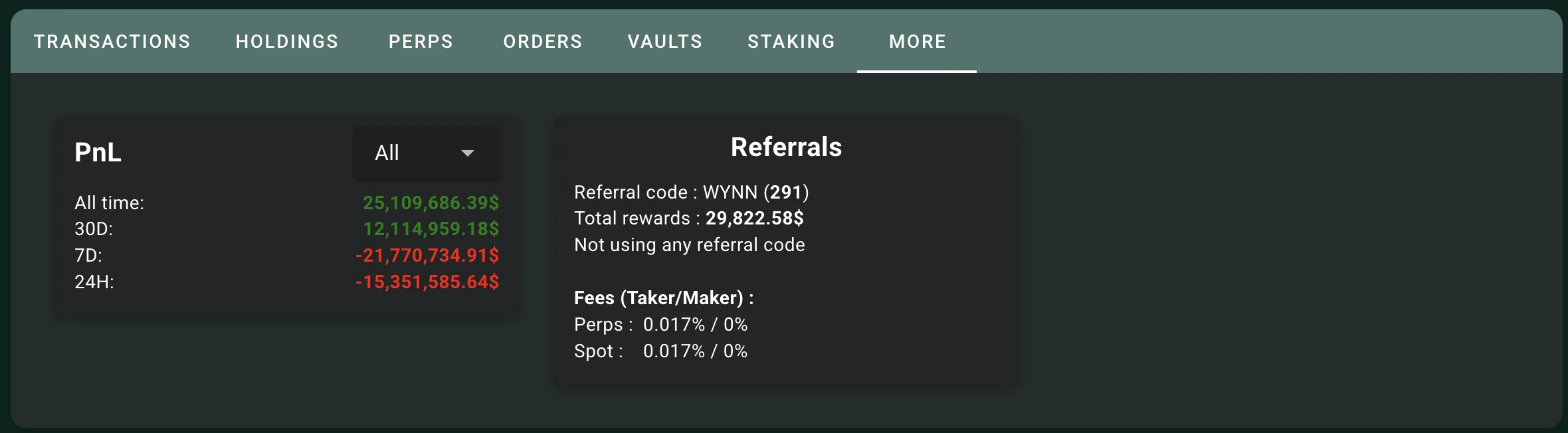Click the 30D PnL value 12,114,959.18$
This screenshot has height=433, width=1568.
[x=431, y=229]
